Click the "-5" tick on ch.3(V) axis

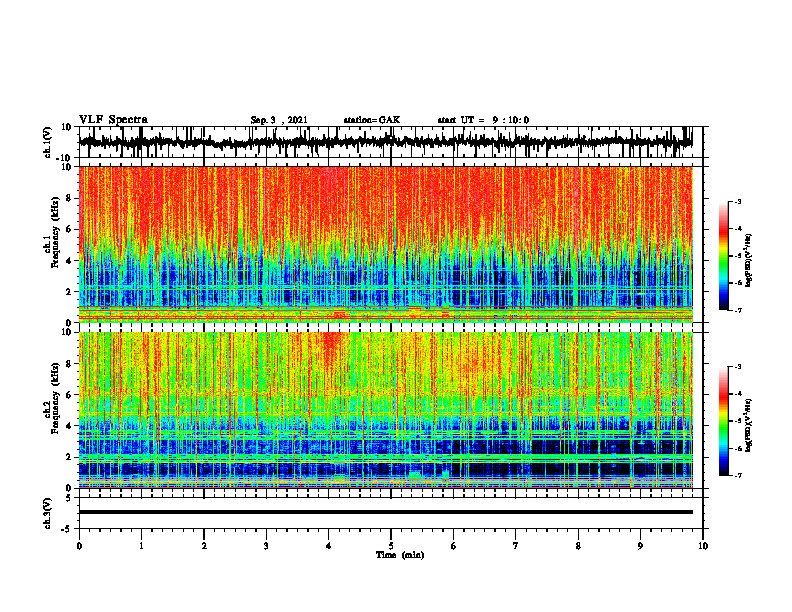[x=68, y=529]
